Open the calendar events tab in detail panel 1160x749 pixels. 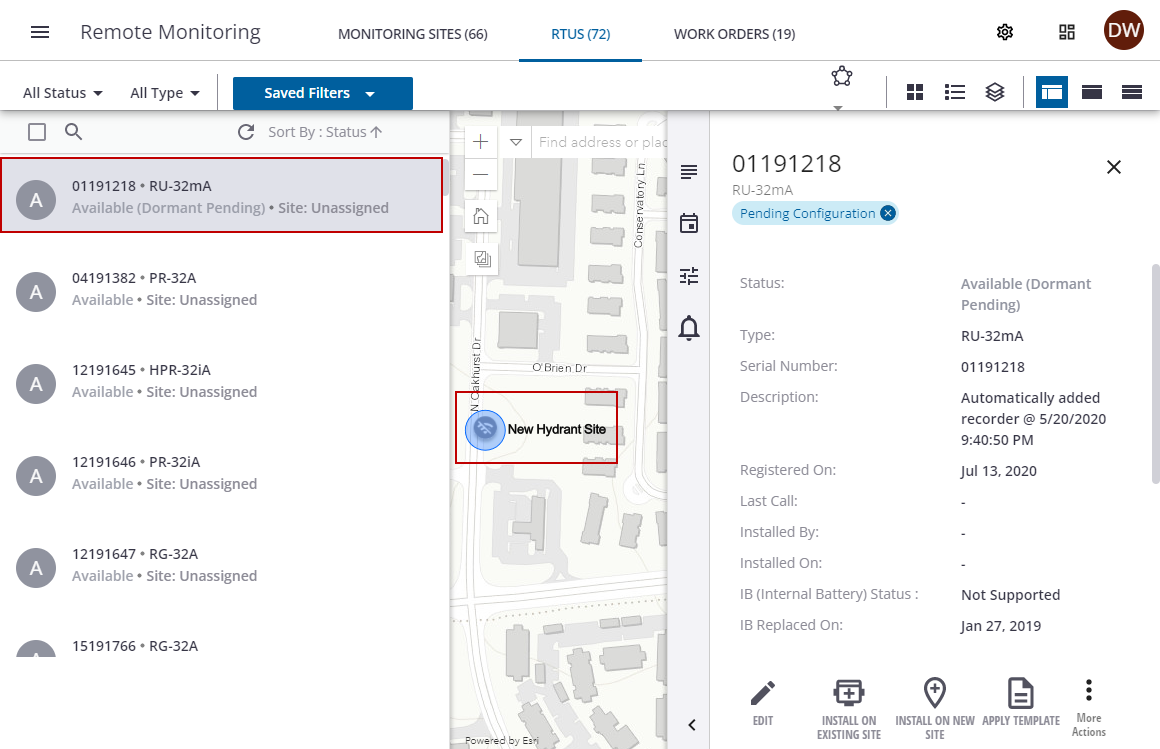[689, 223]
